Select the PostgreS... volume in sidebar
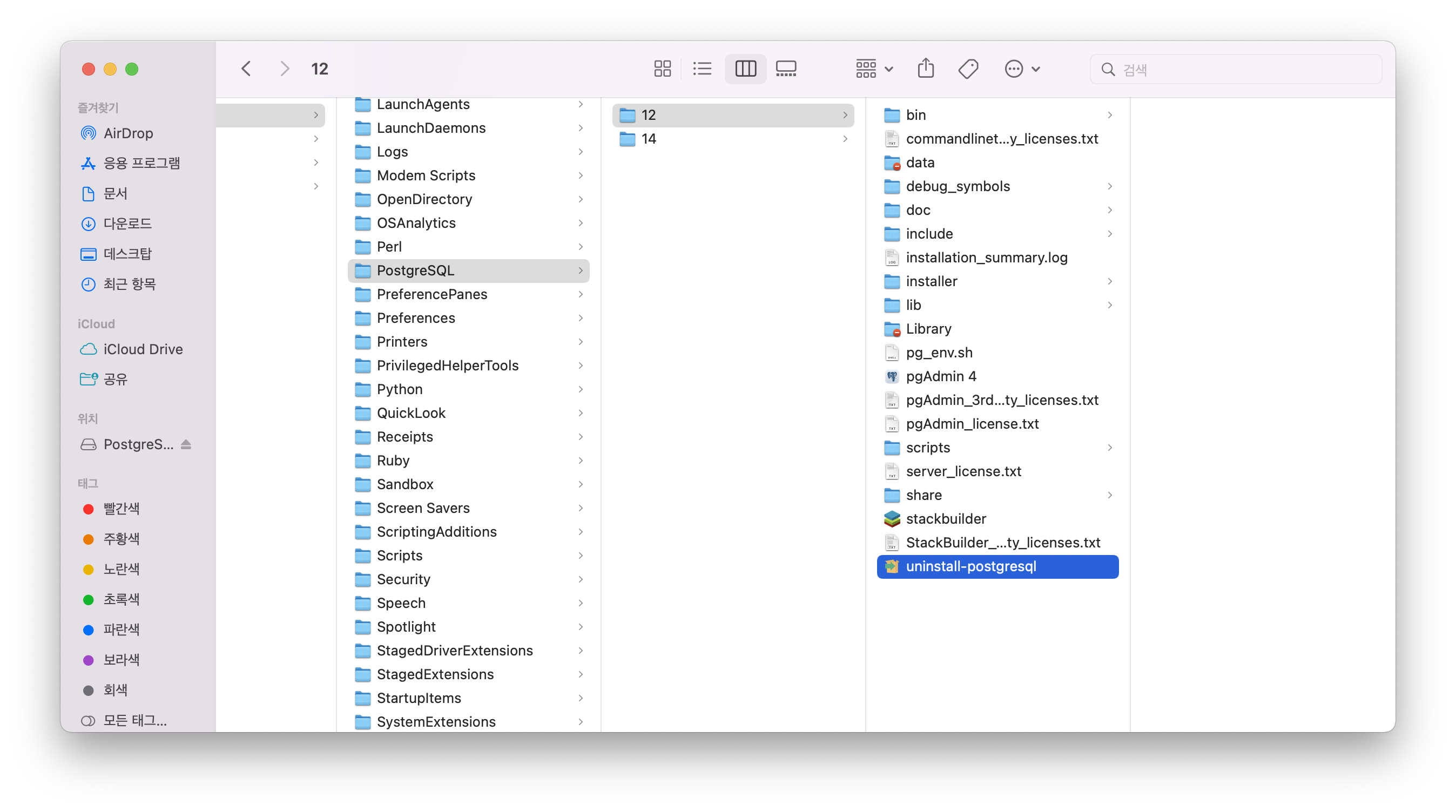This screenshot has height=812, width=1456. (128, 444)
